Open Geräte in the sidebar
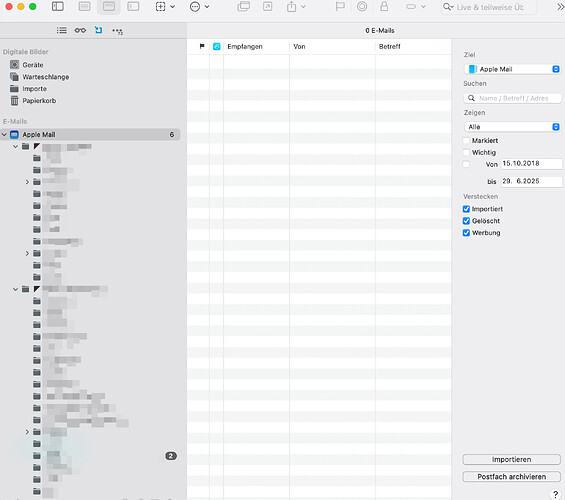Screen dimensions: 565x500 (33, 65)
